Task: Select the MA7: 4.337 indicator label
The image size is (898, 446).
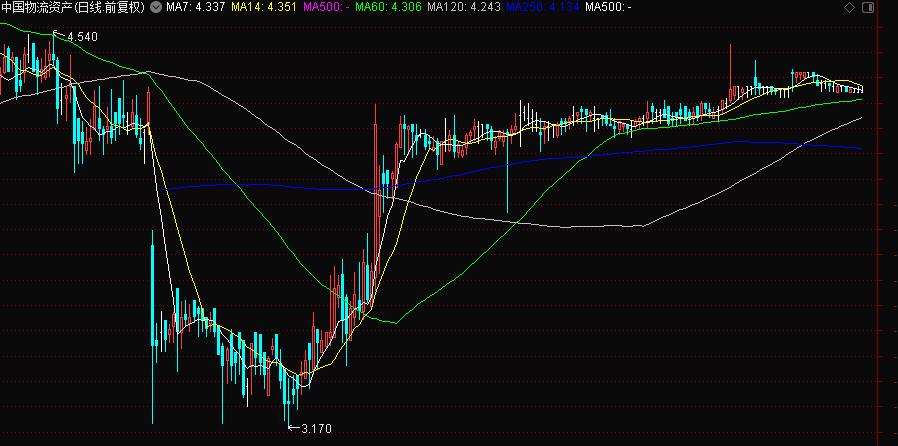Action: point(196,7)
